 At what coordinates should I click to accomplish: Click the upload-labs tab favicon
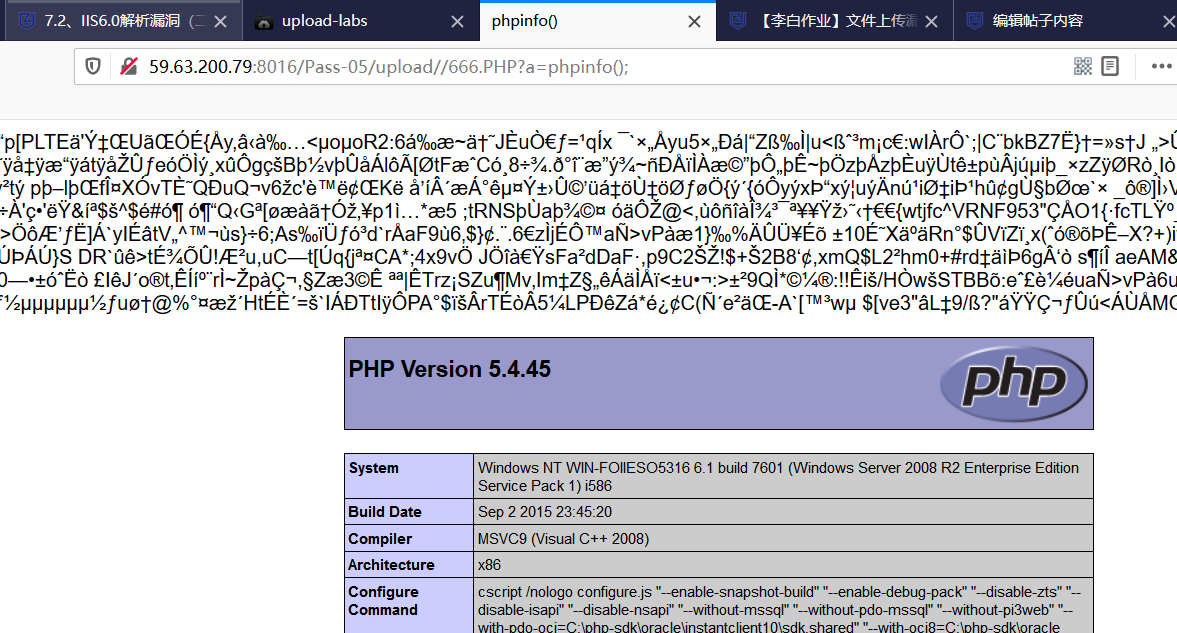pyautogui.click(x=263, y=22)
